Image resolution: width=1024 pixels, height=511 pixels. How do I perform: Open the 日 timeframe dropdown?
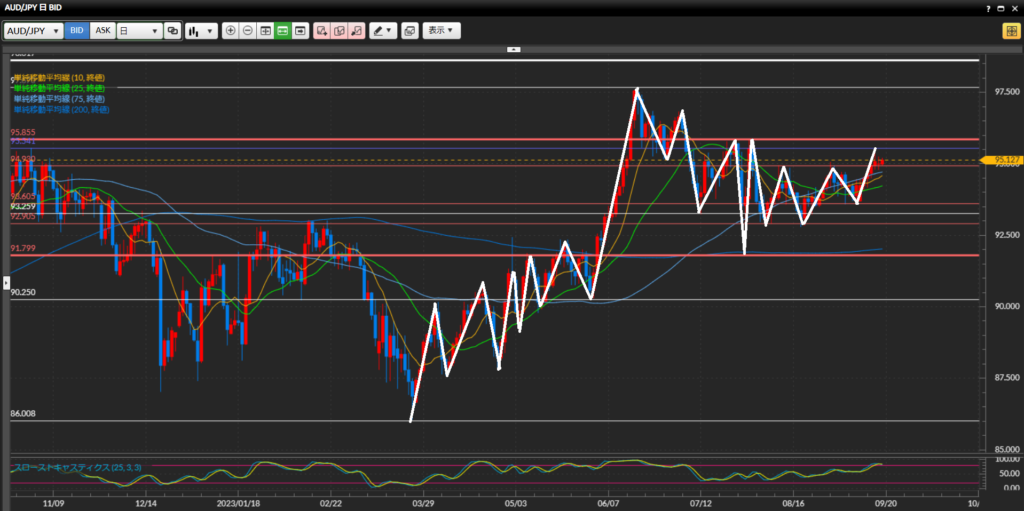tap(139, 31)
